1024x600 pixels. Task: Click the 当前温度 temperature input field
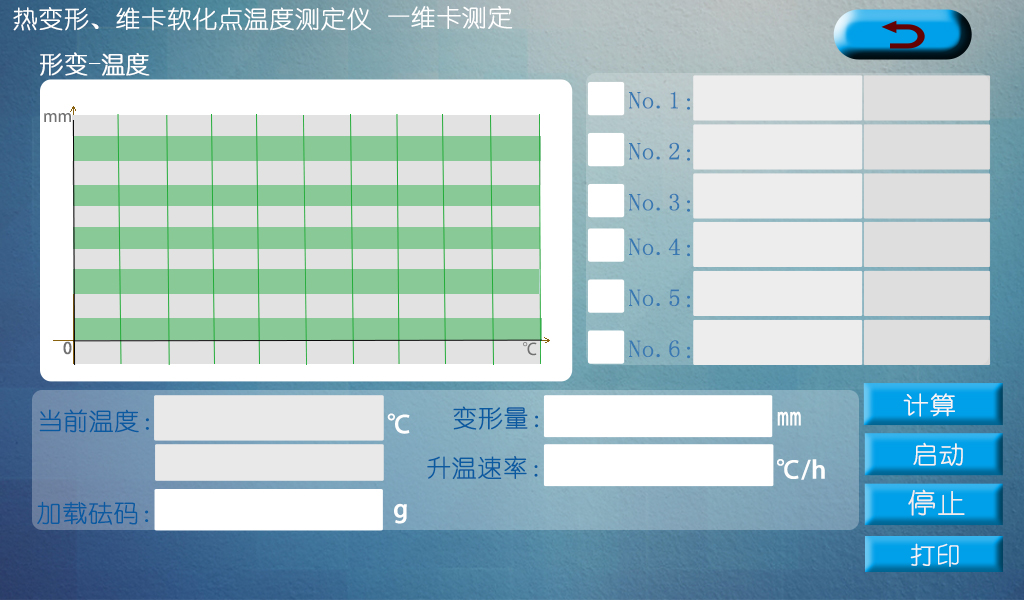tap(270, 417)
